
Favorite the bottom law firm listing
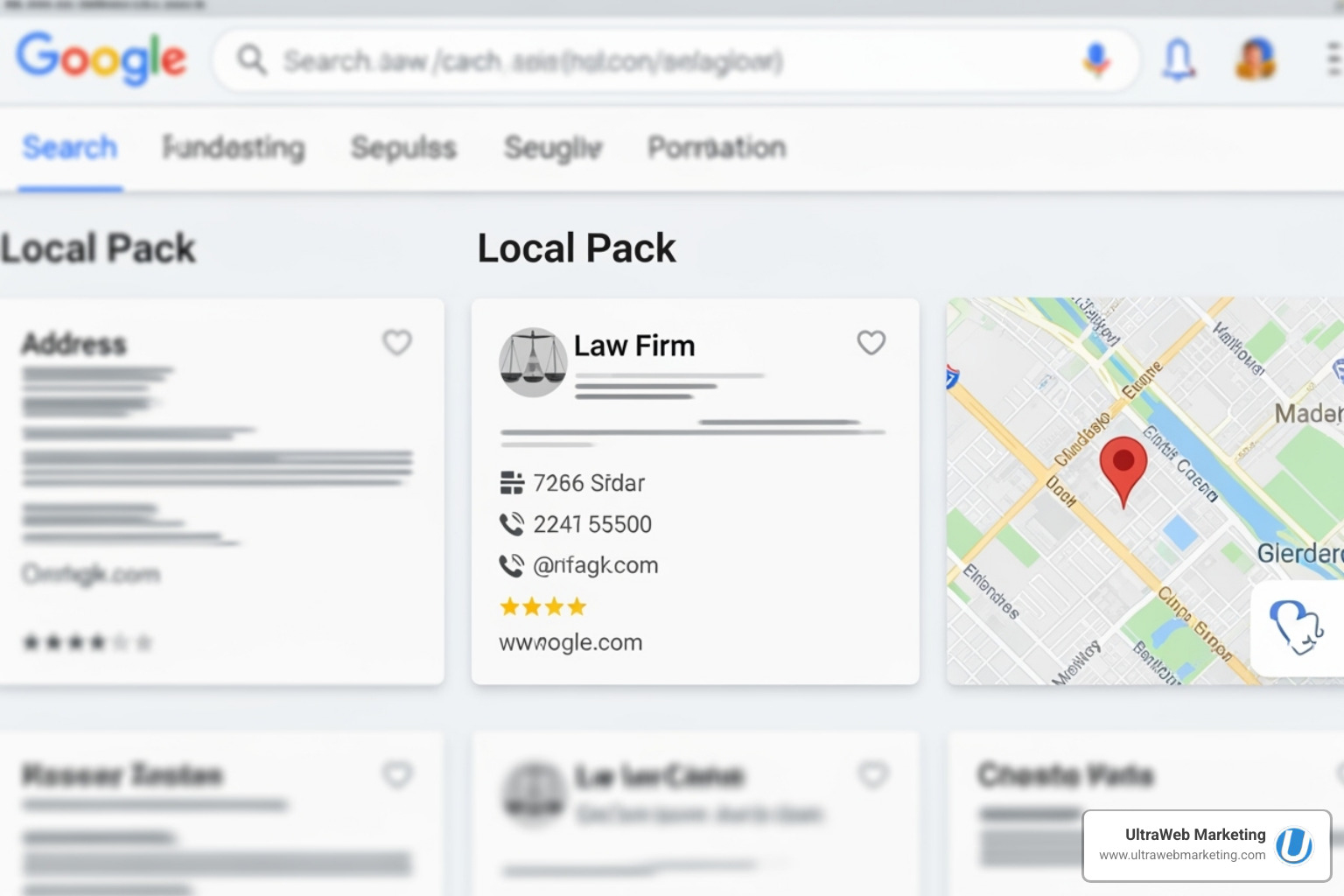click(872, 774)
